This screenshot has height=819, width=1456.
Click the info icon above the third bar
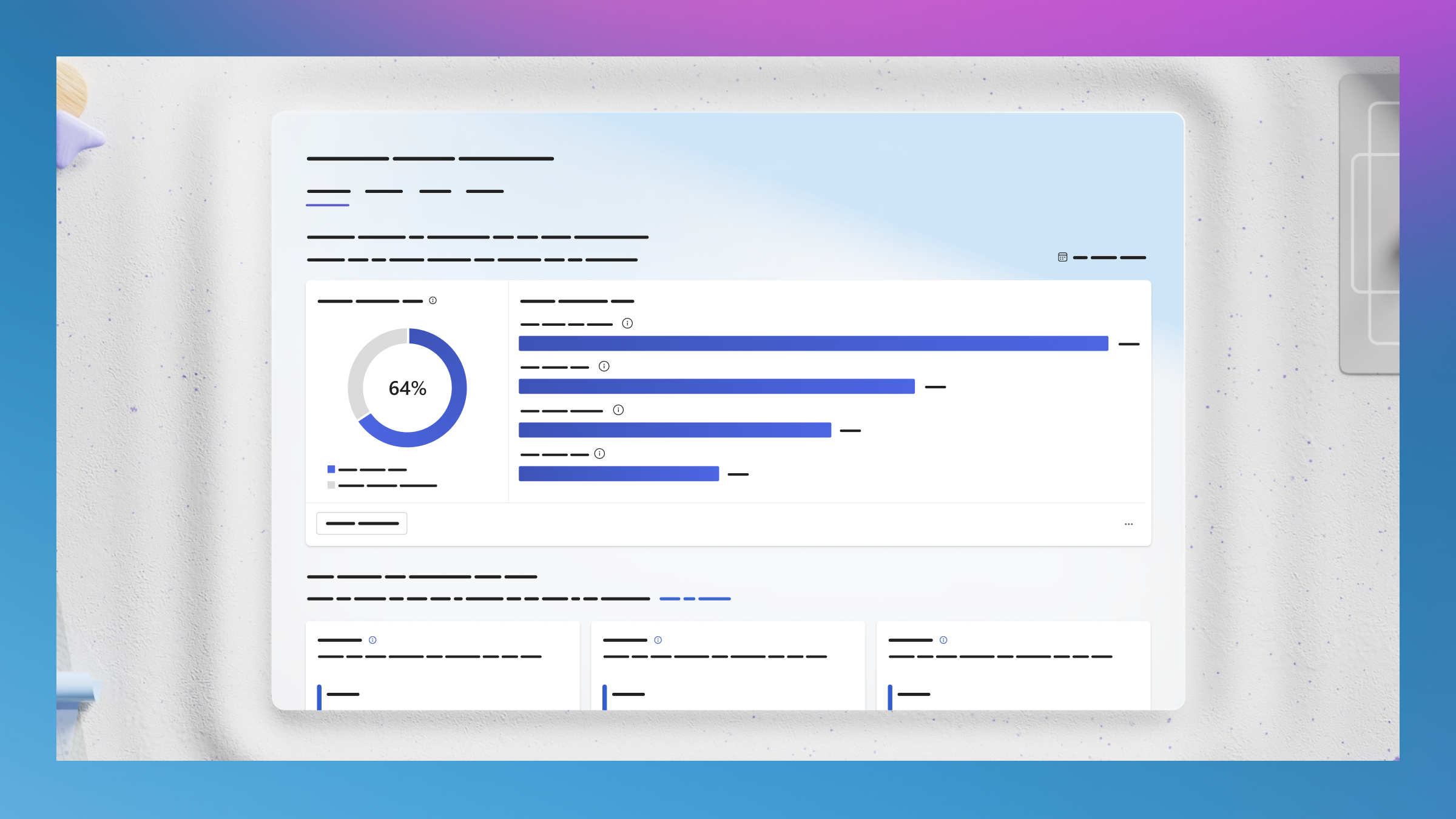coord(619,410)
